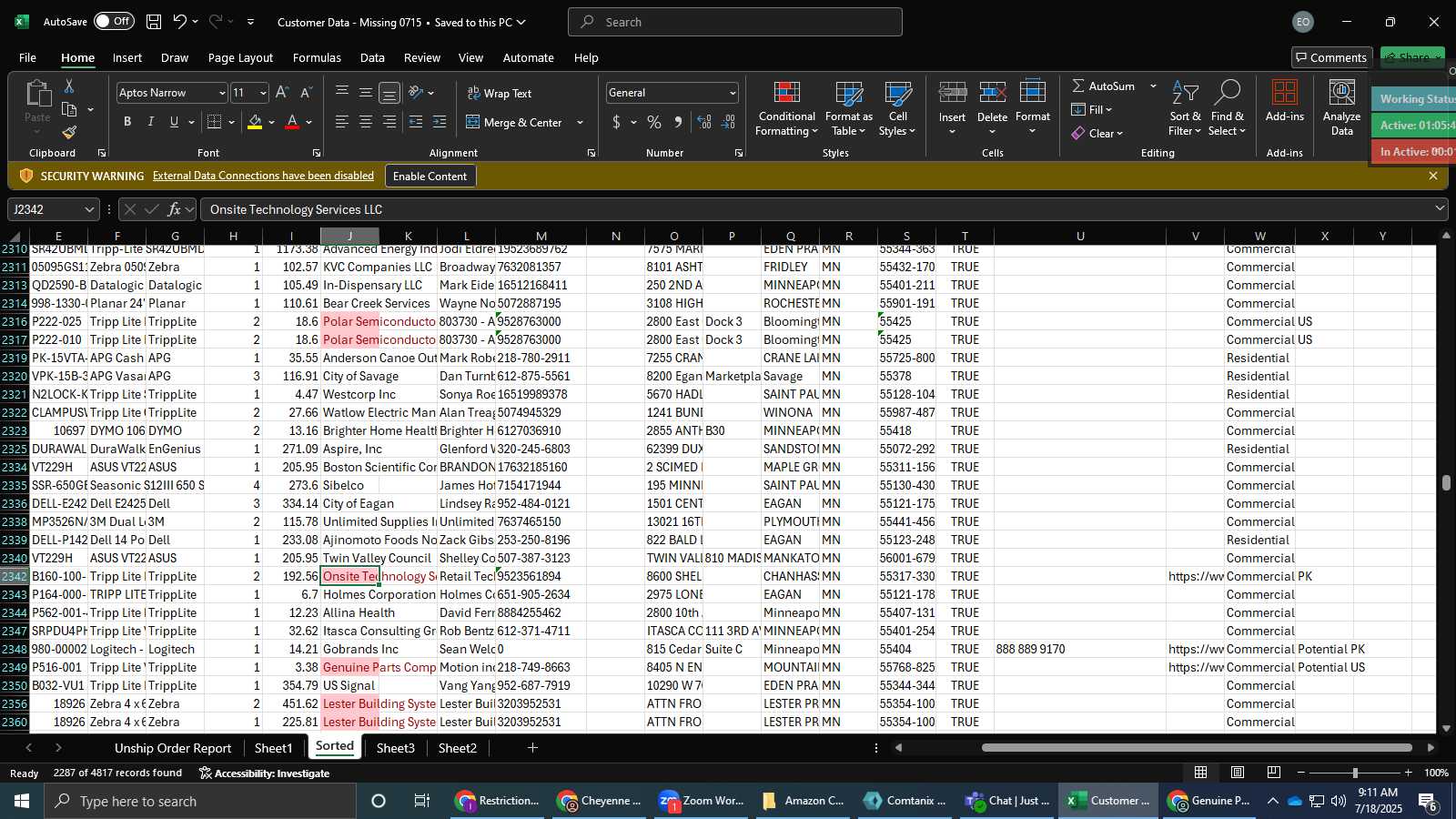Image resolution: width=1456 pixels, height=819 pixels.
Task: Toggle Bottom Align in Alignment group
Action: click(389, 93)
